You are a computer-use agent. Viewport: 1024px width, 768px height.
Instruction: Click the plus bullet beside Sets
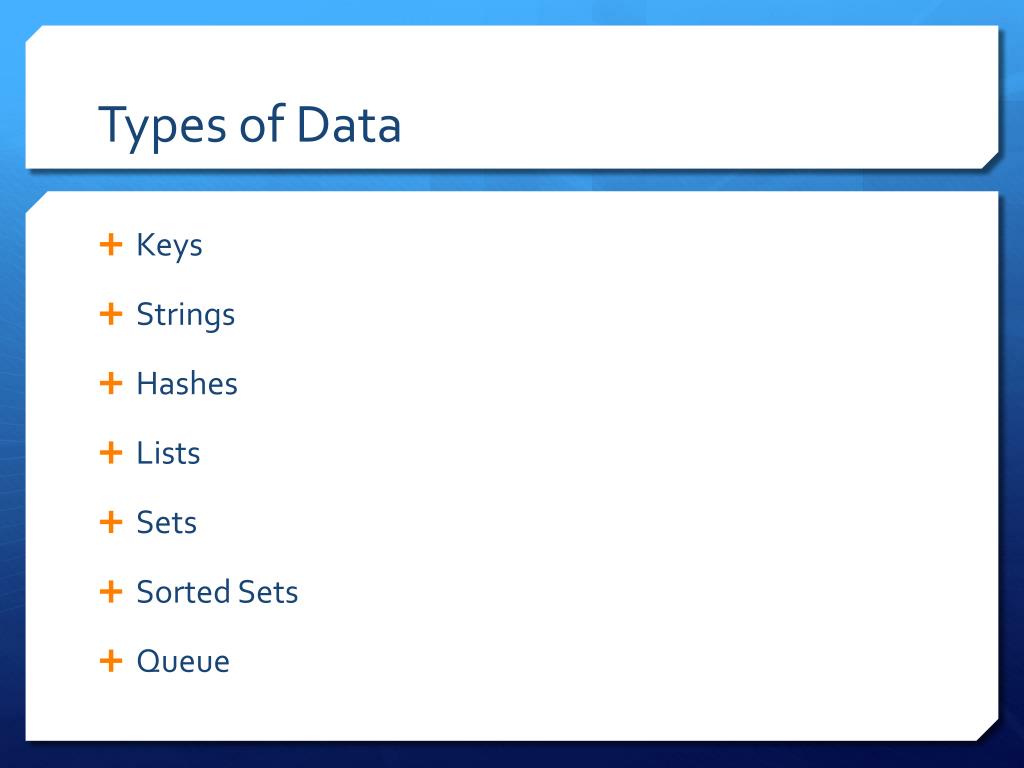111,522
